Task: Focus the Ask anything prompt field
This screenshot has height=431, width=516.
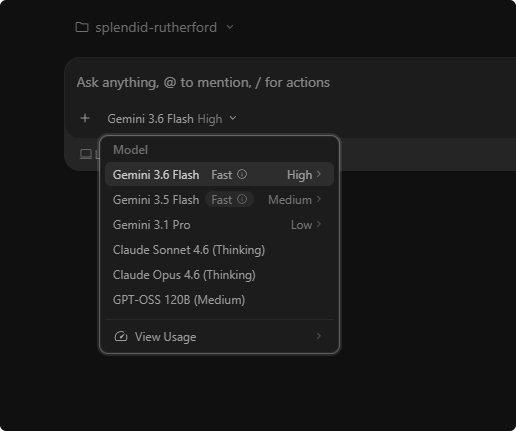Action: [x=203, y=82]
